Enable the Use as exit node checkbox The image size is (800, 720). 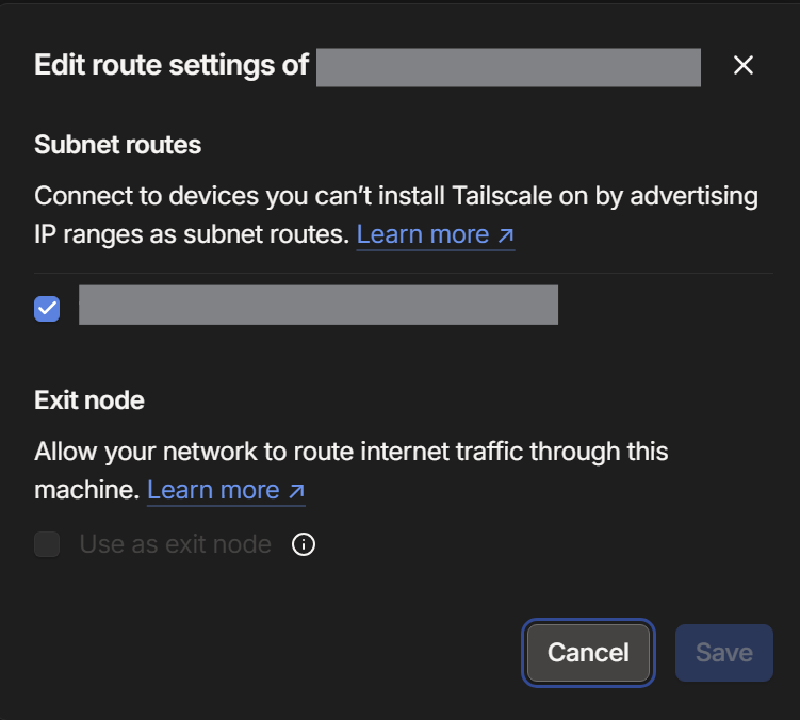47,545
